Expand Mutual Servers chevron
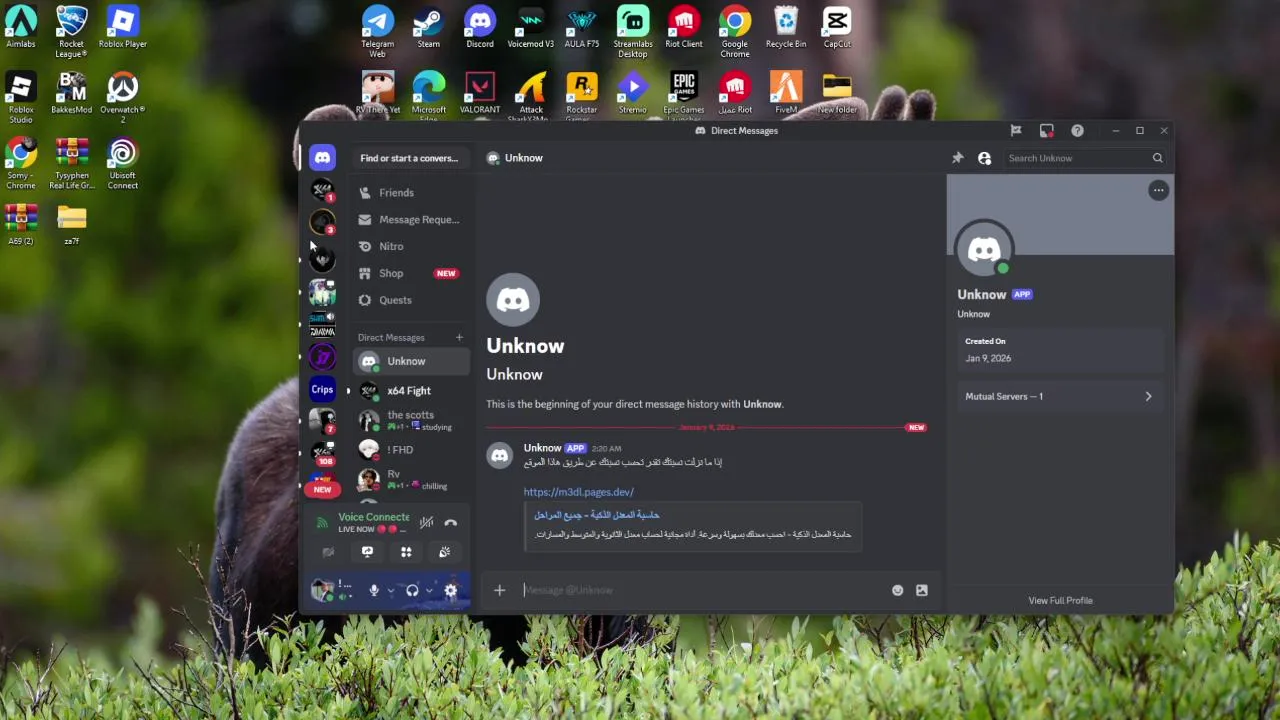1280x720 pixels. point(1148,397)
